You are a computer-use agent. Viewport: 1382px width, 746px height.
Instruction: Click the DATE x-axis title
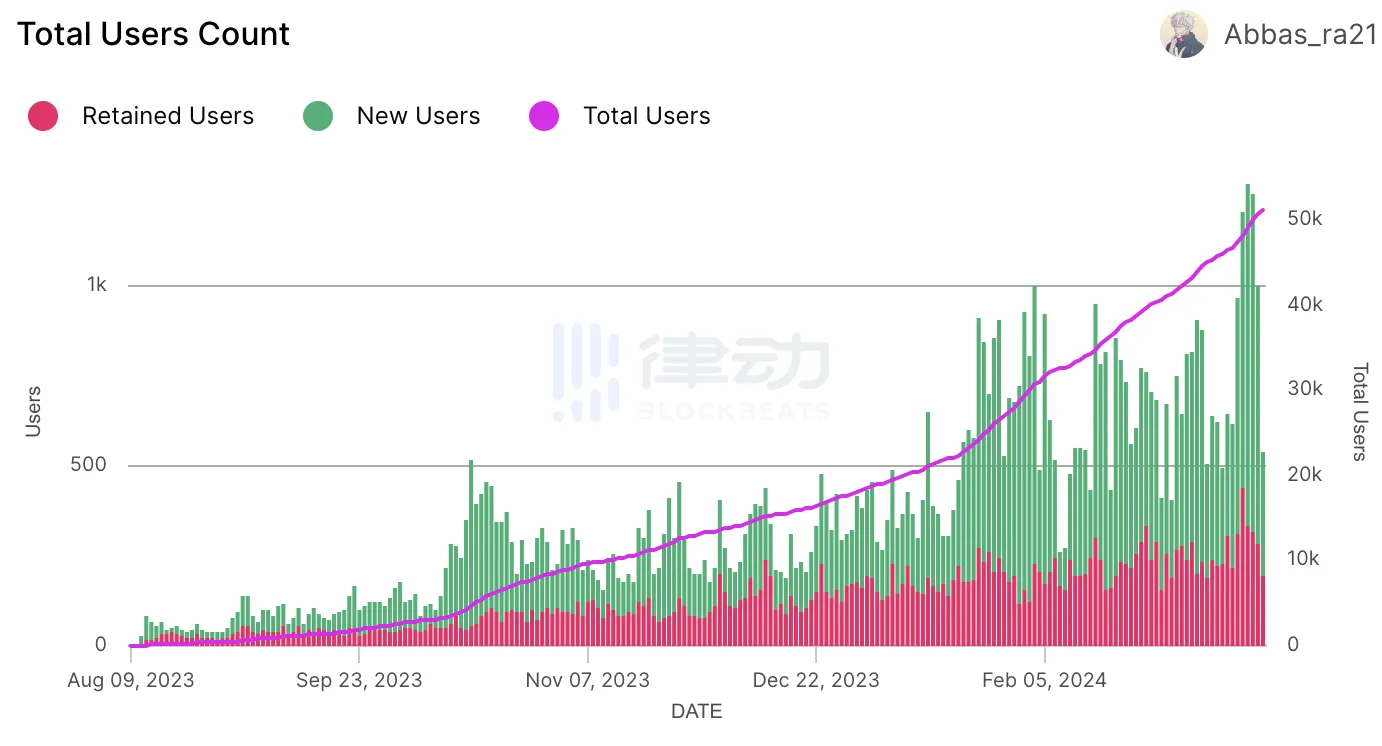[x=696, y=712]
